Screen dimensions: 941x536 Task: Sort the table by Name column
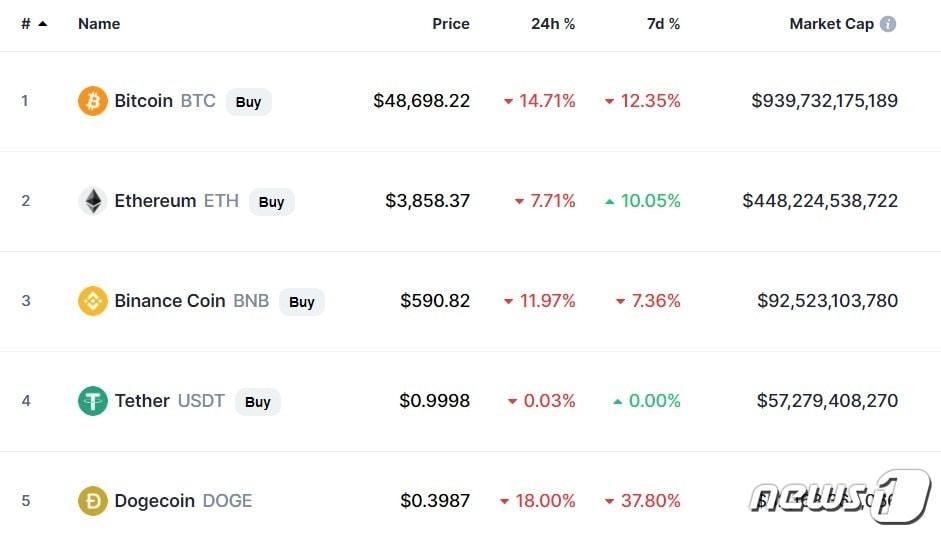tap(99, 24)
